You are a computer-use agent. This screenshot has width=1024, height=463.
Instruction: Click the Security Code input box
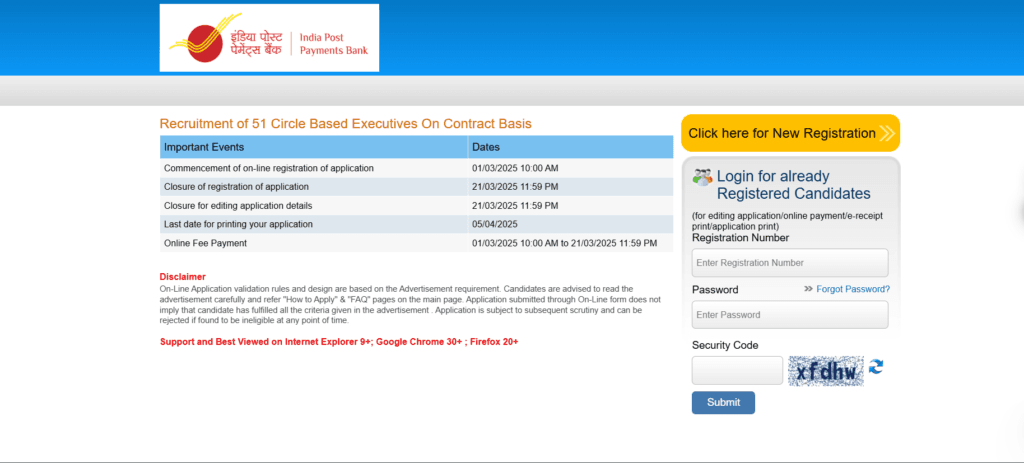pyautogui.click(x=737, y=370)
